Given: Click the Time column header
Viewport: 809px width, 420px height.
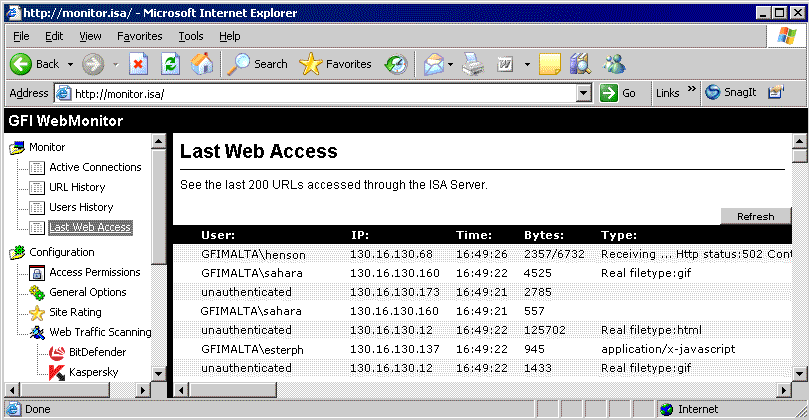Looking at the screenshot, I should tap(474, 235).
